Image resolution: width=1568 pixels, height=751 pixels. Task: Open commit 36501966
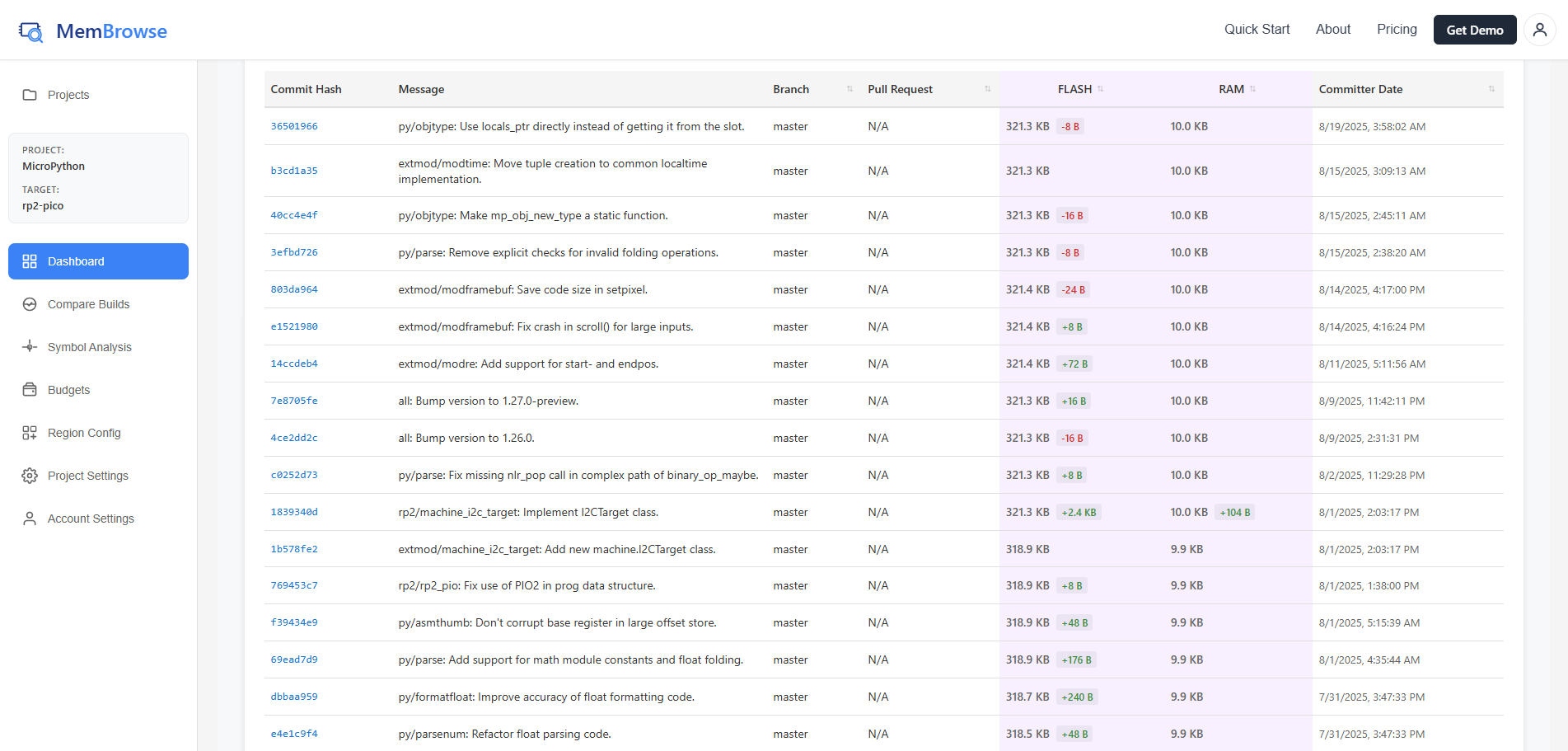pos(294,126)
